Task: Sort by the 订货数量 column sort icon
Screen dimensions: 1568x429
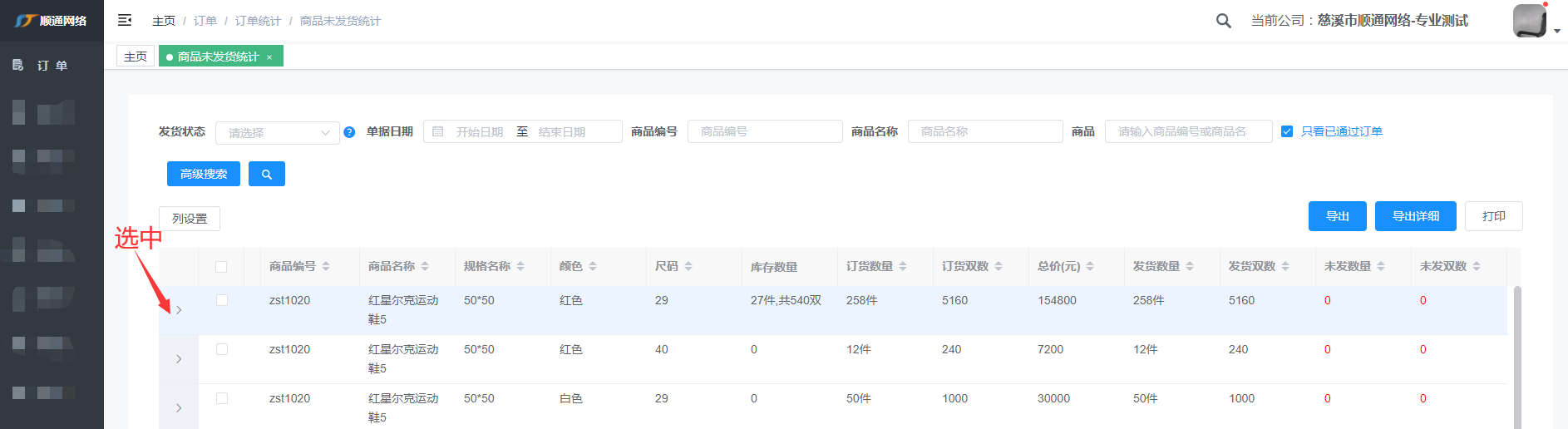Action: coord(903,266)
